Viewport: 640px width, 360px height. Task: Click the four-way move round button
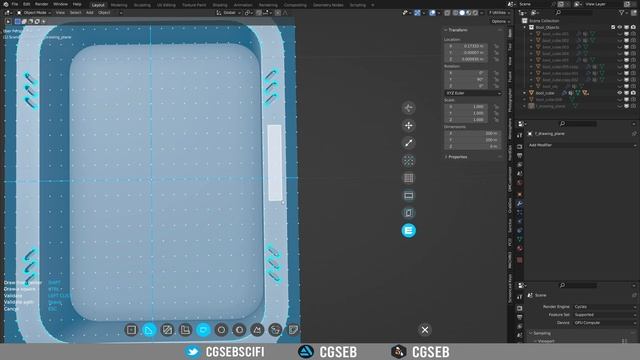tap(409, 125)
